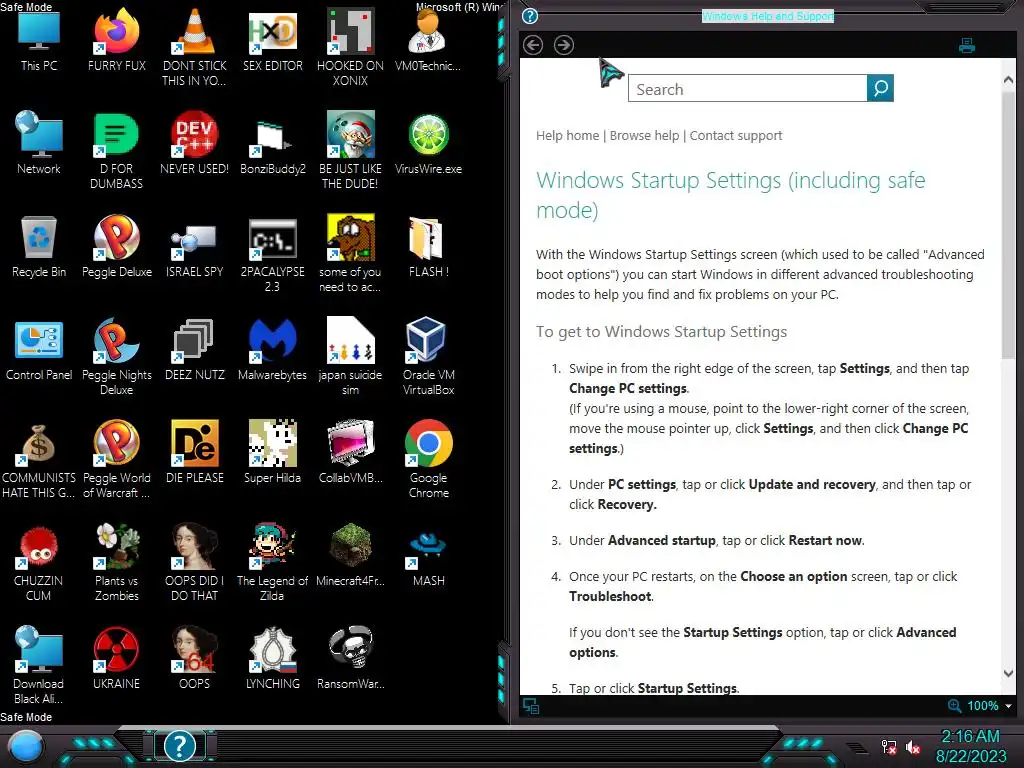Launch Google Chrome from the desktop
This screenshot has width=1024, height=768.
click(x=428, y=459)
